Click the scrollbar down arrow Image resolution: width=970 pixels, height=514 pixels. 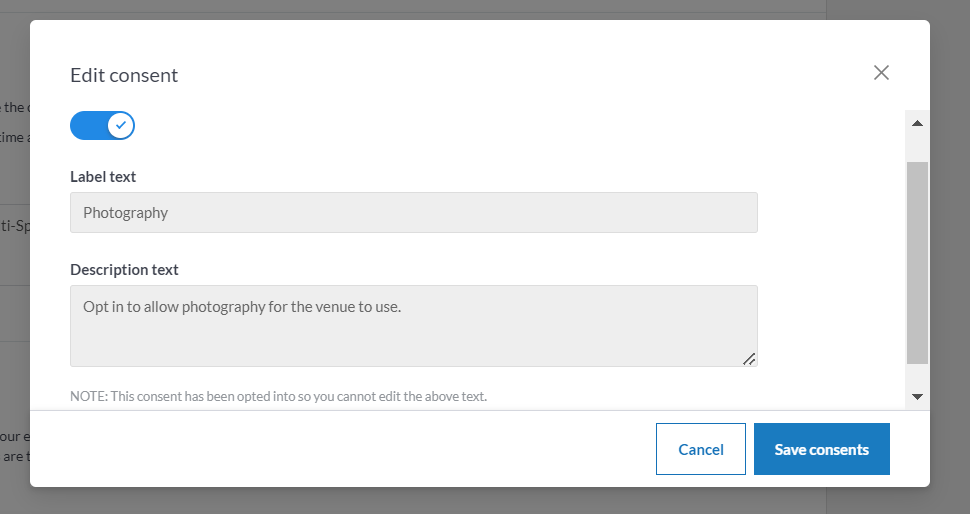(x=917, y=397)
